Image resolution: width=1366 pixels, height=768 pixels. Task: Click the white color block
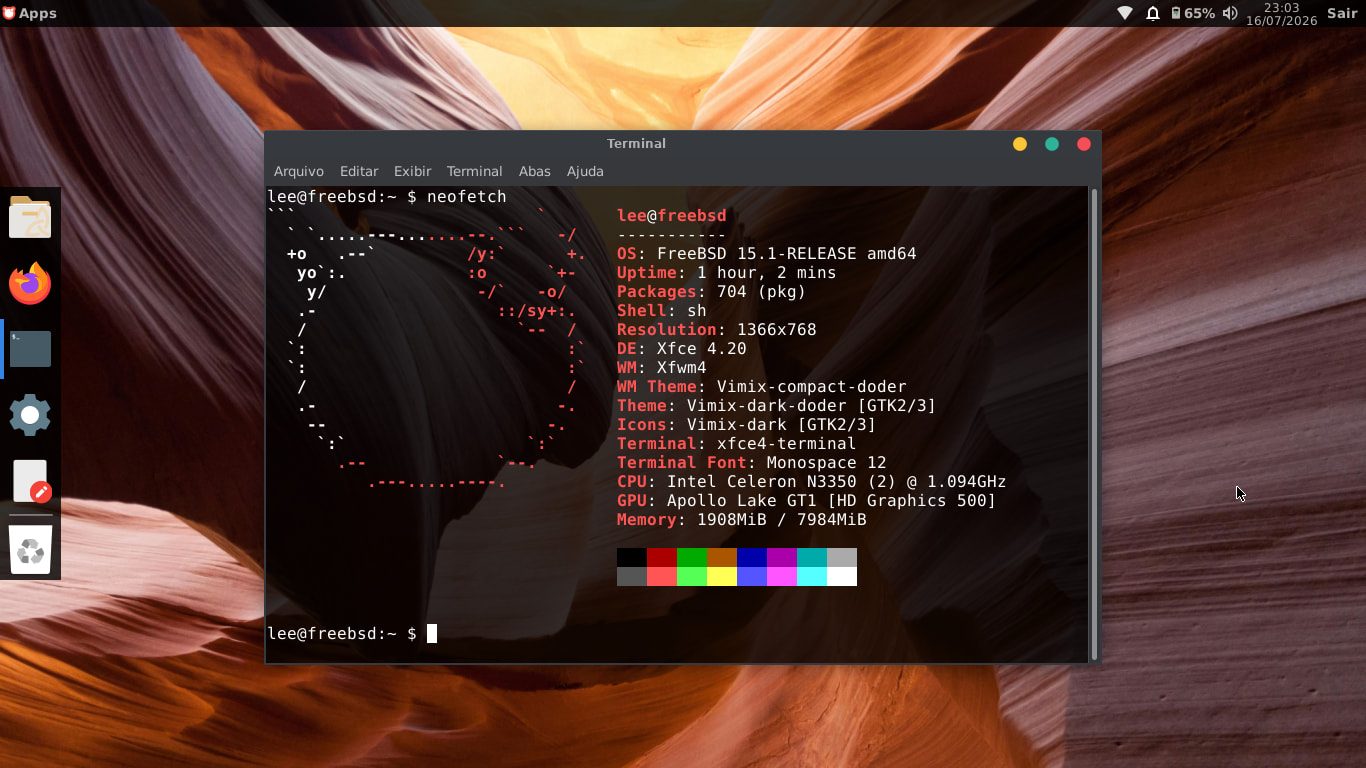point(842,576)
